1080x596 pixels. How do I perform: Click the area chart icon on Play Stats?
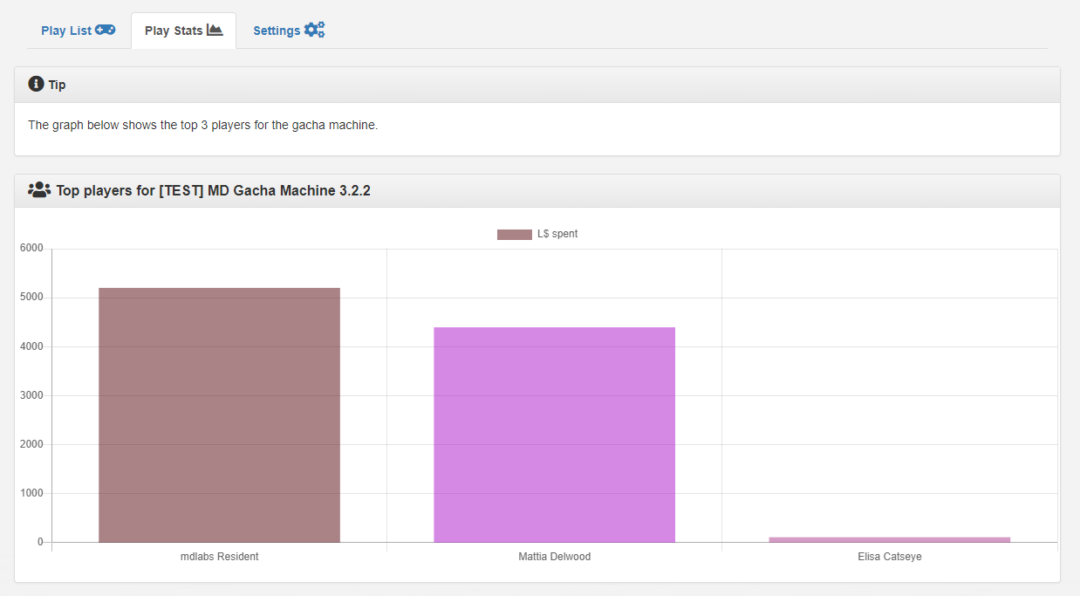(214, 30)
